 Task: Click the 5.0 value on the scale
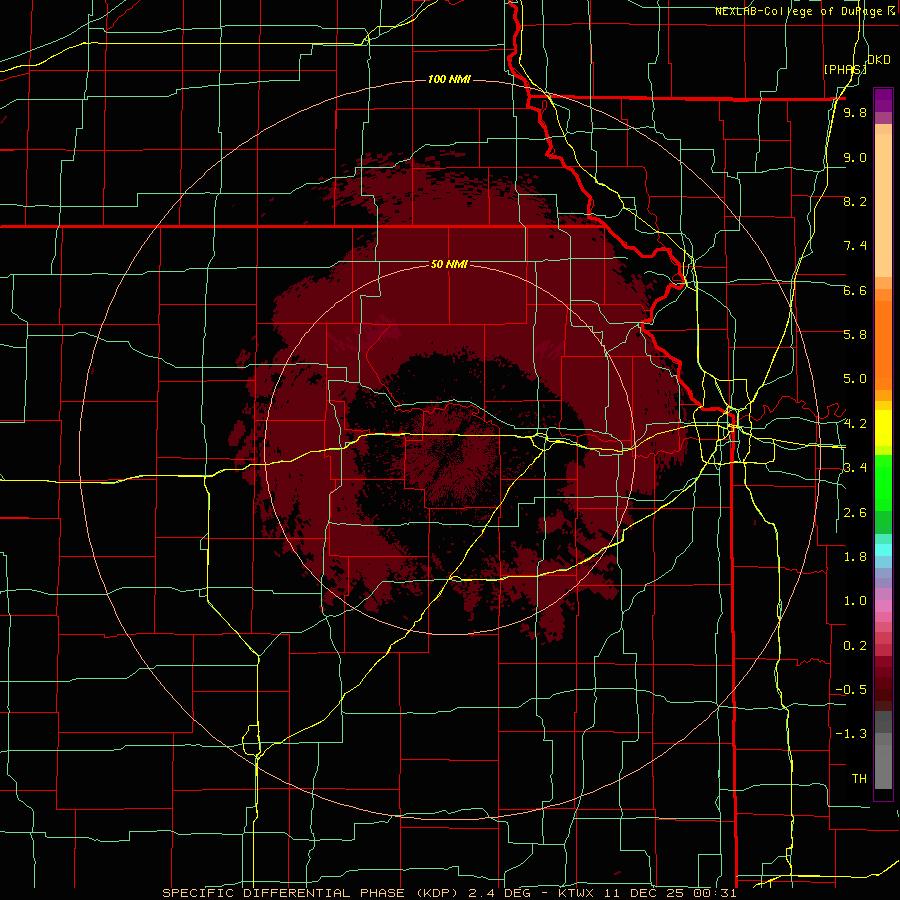(x=855, y=379)
